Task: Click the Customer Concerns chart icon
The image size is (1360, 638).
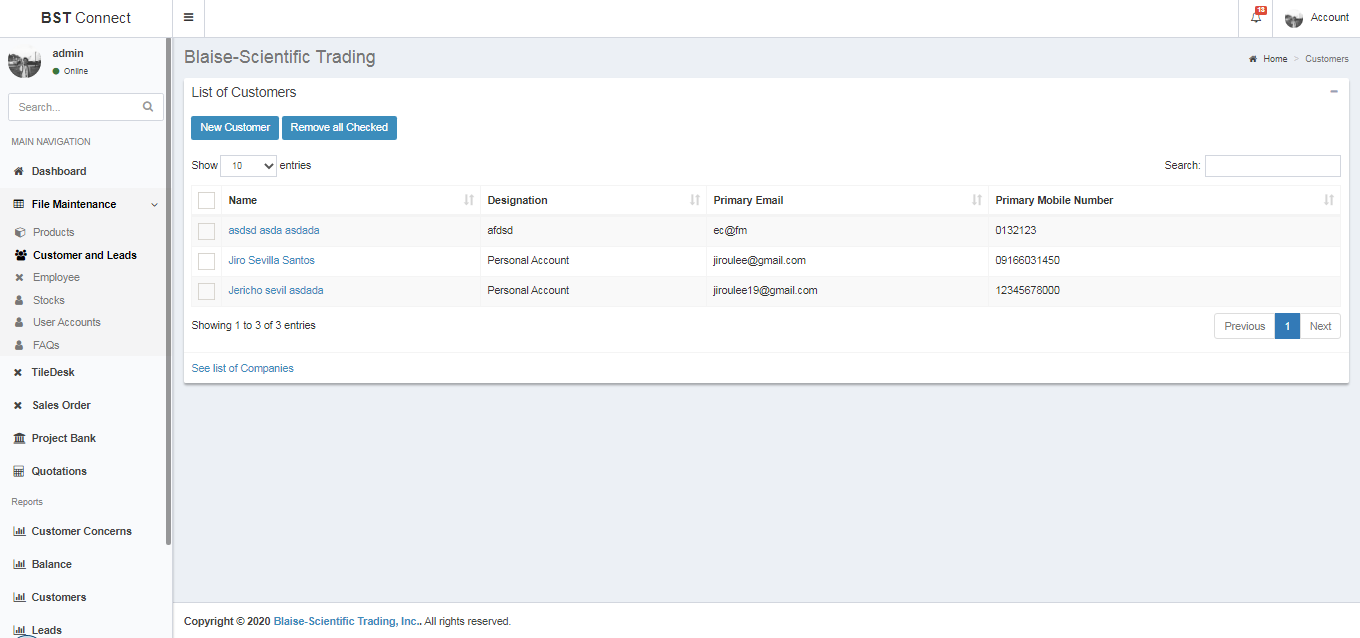Action: coord(18,531)
